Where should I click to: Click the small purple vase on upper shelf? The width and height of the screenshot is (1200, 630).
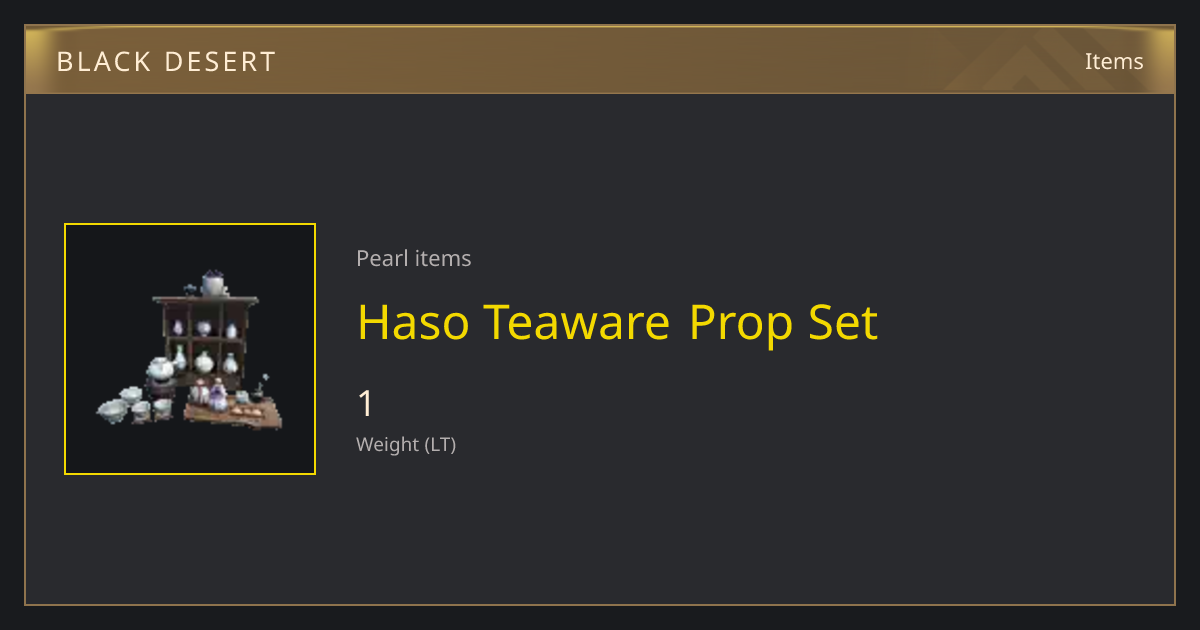click(x=179, y=328)
